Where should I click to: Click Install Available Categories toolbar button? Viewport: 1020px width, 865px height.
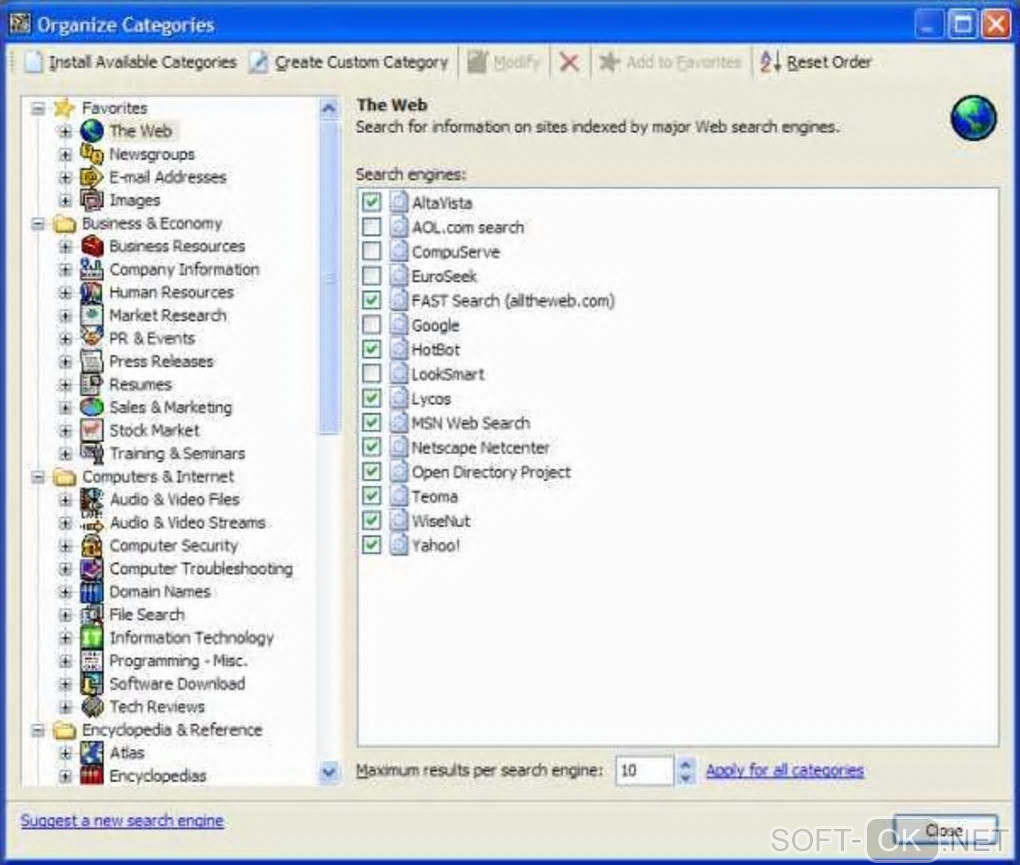[131, 62]
